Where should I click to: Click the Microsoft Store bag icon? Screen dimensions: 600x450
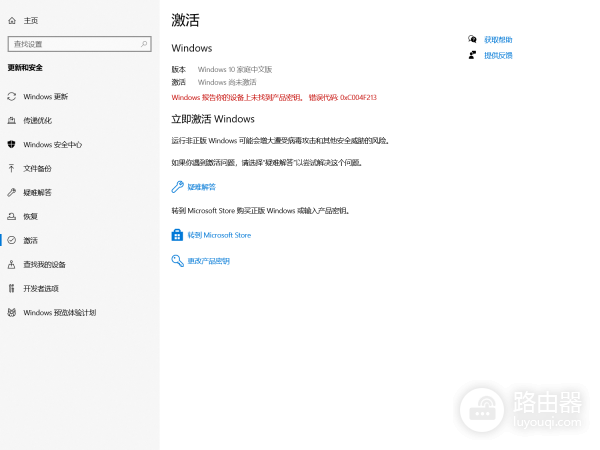click(x=177, y=235)
